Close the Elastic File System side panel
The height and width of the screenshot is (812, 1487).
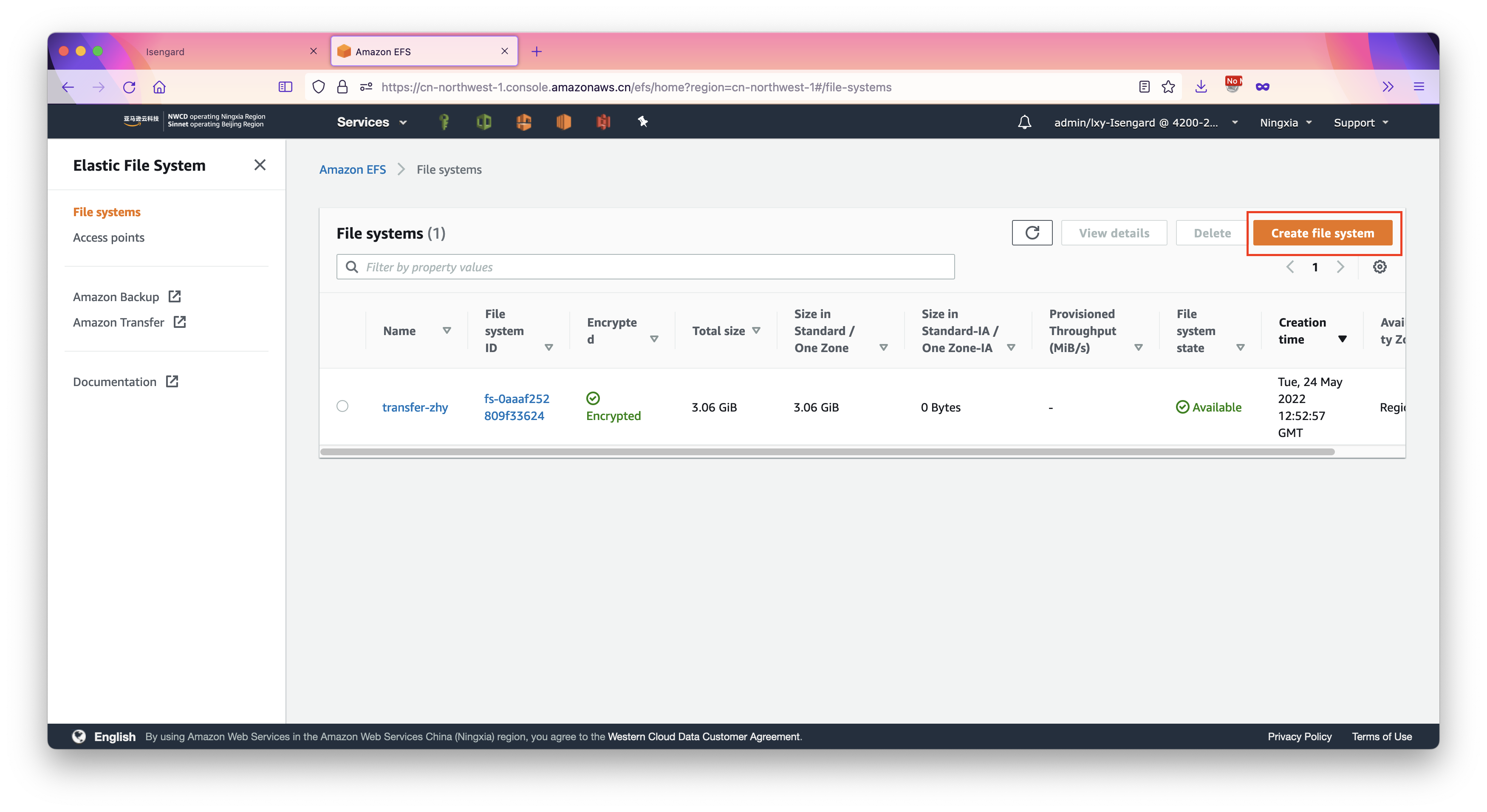pos(260,165)
